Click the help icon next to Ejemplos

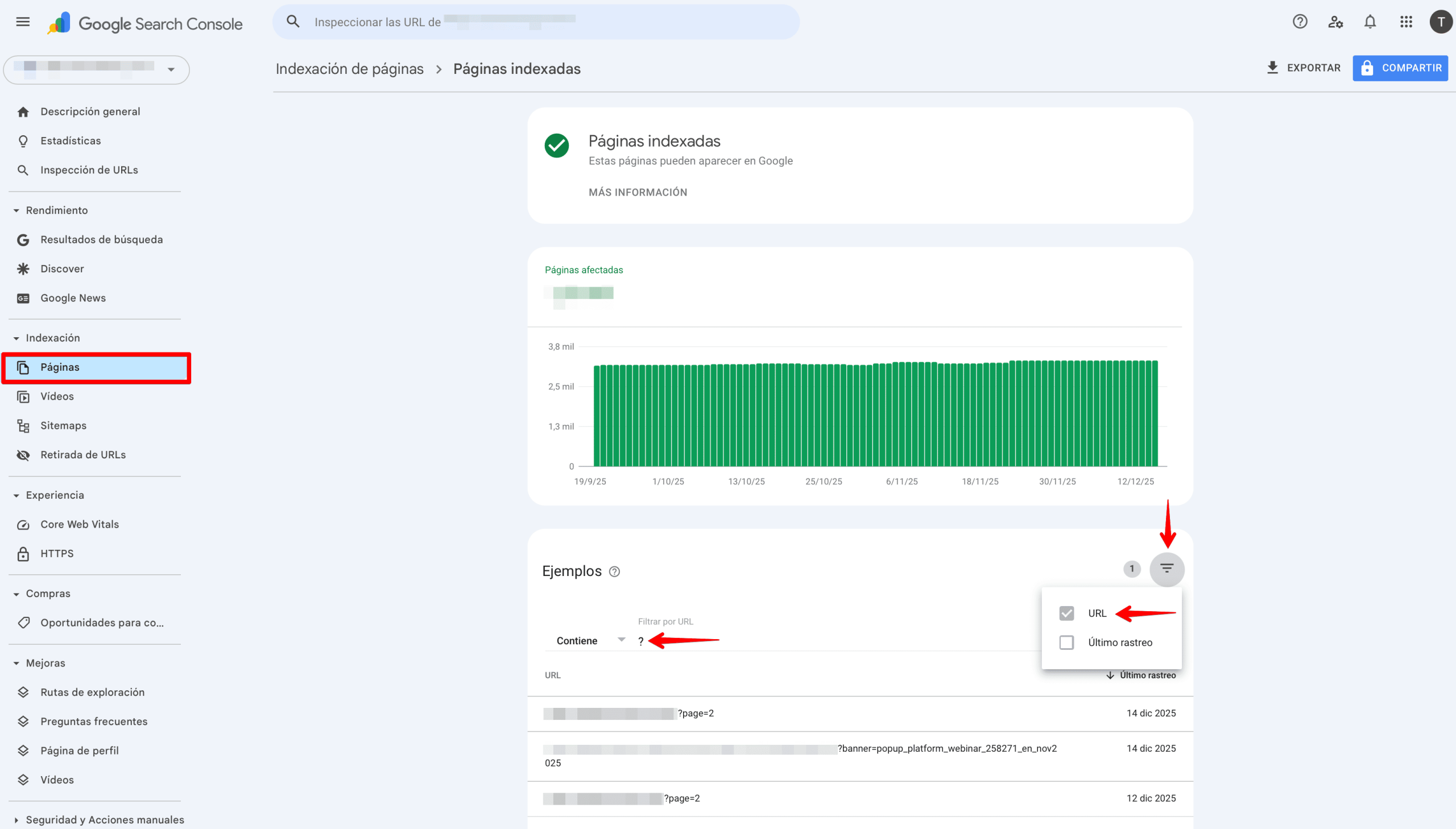pyautogui.click(x=614, y=571)
